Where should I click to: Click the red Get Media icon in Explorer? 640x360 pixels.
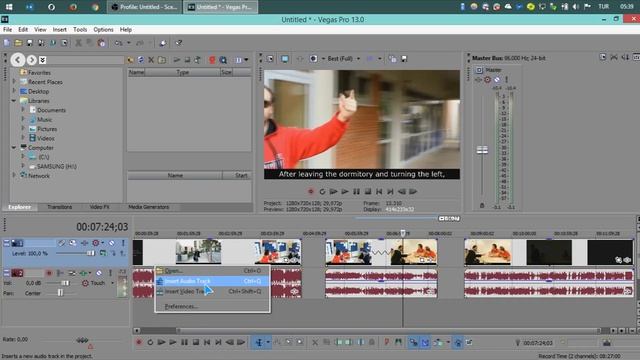pos(212,60)
